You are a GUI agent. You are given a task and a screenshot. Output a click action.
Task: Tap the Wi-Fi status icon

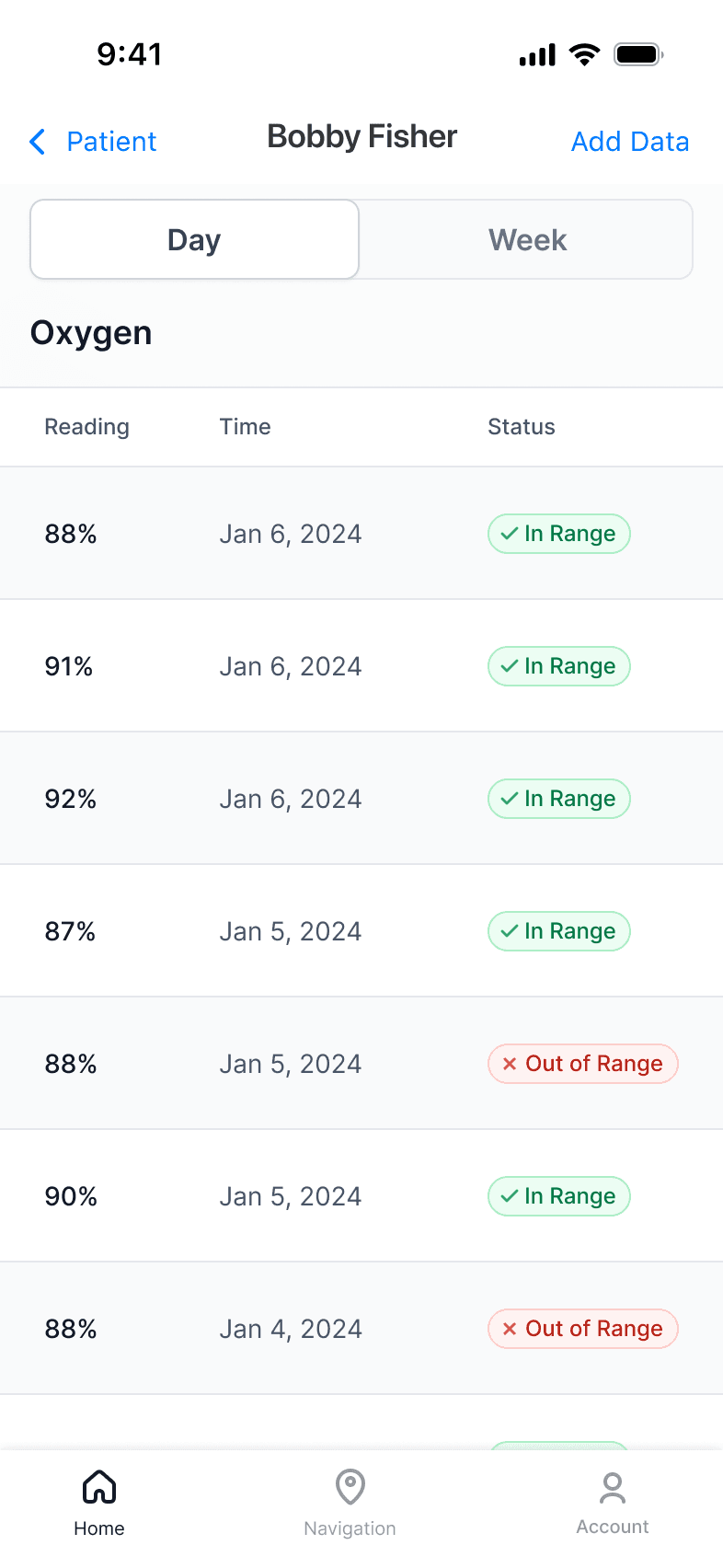[x=584, y=54]
